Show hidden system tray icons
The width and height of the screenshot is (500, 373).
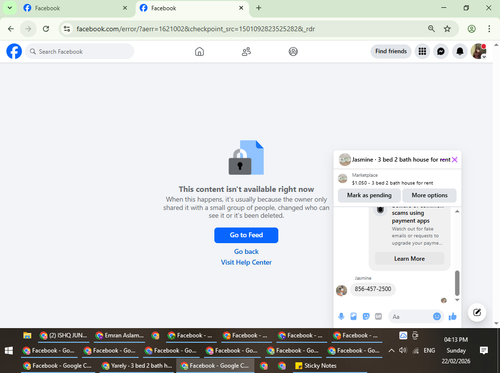pos(392,350)
